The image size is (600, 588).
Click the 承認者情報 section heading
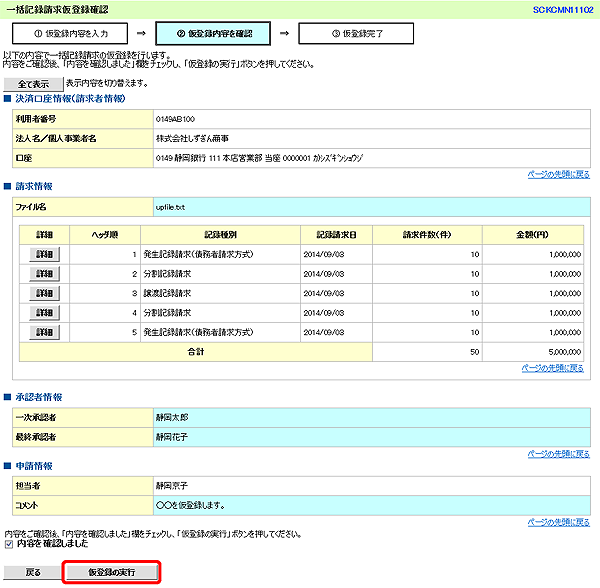coord(39,397)
